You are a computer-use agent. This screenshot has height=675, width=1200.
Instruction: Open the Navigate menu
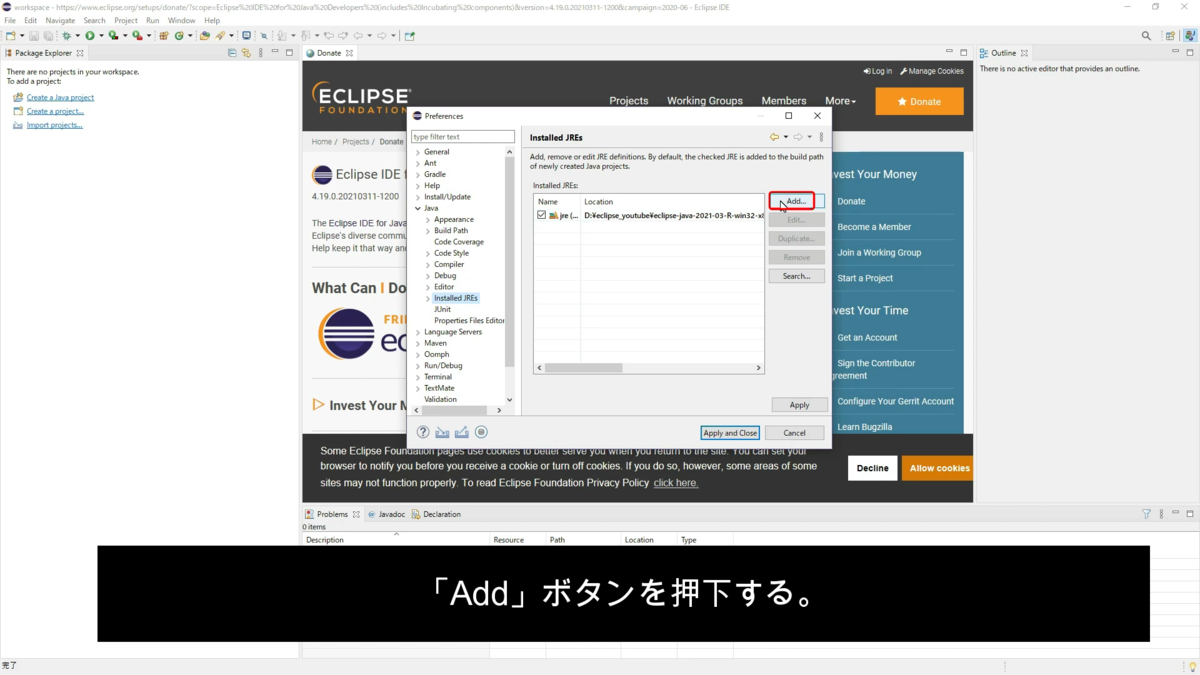point(60,20)
